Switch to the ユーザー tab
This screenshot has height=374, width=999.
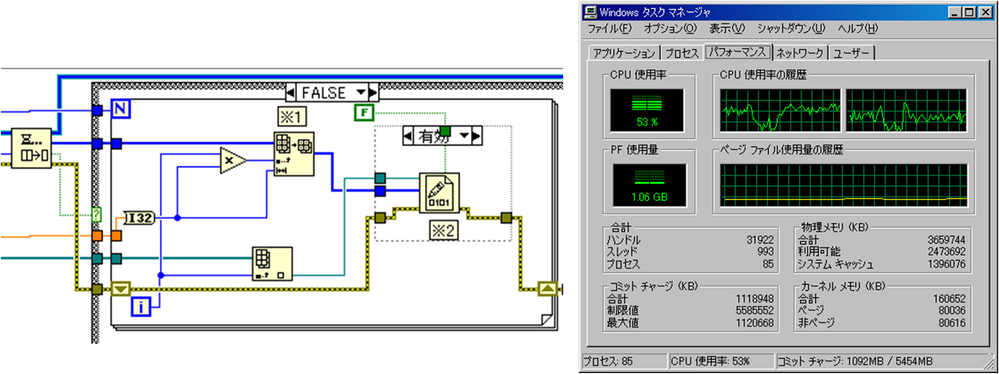(851, 53)
